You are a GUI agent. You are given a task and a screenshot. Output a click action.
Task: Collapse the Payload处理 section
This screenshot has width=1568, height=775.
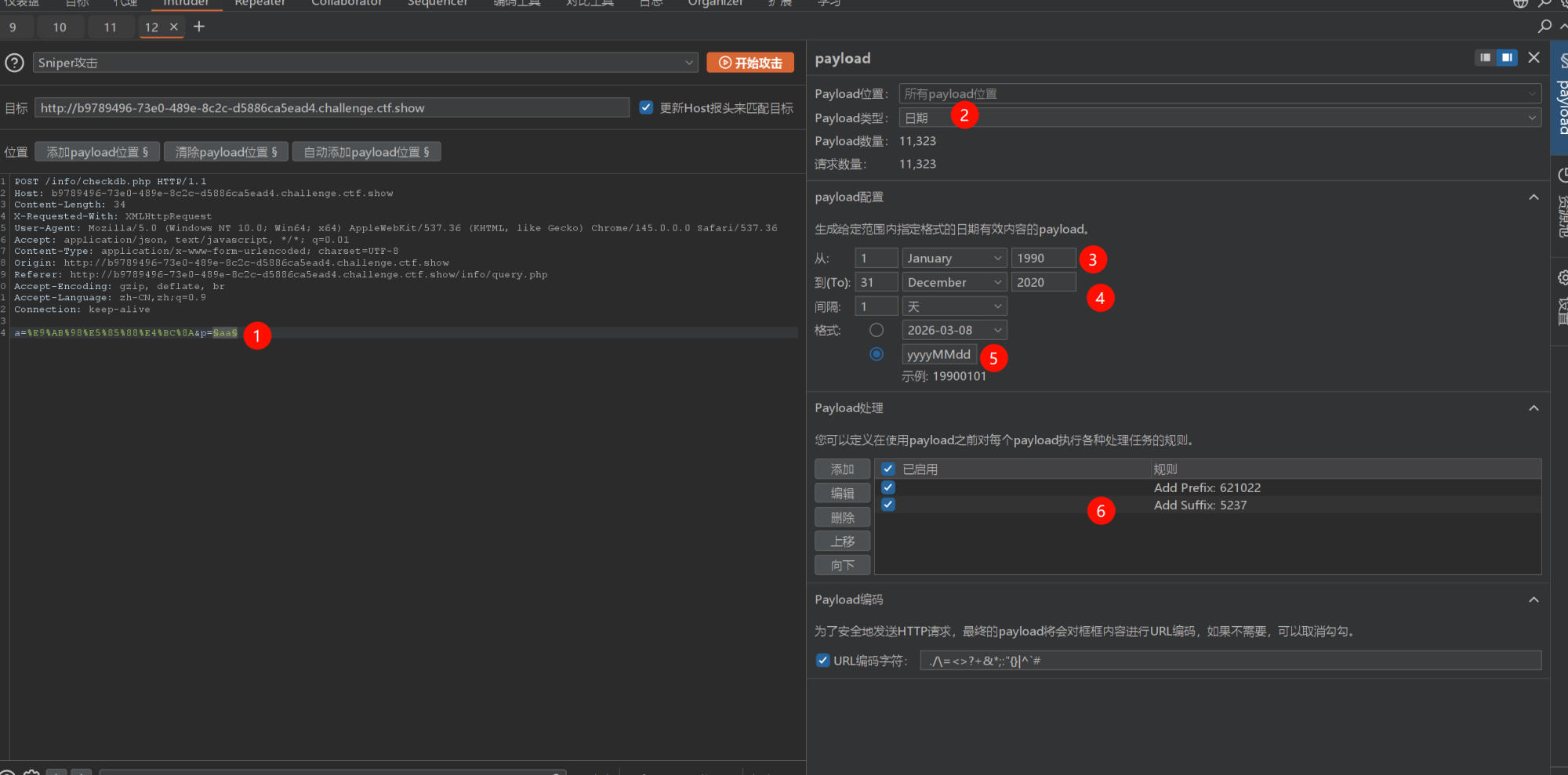[1534, 408]
